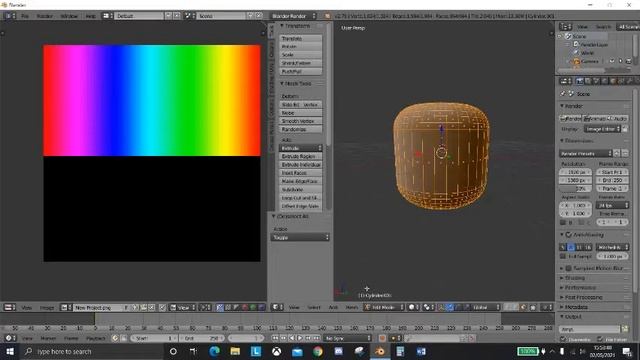Click the image editor type icon
The width and height of the screenshot is (640, 360).
(x=9, y=307)
